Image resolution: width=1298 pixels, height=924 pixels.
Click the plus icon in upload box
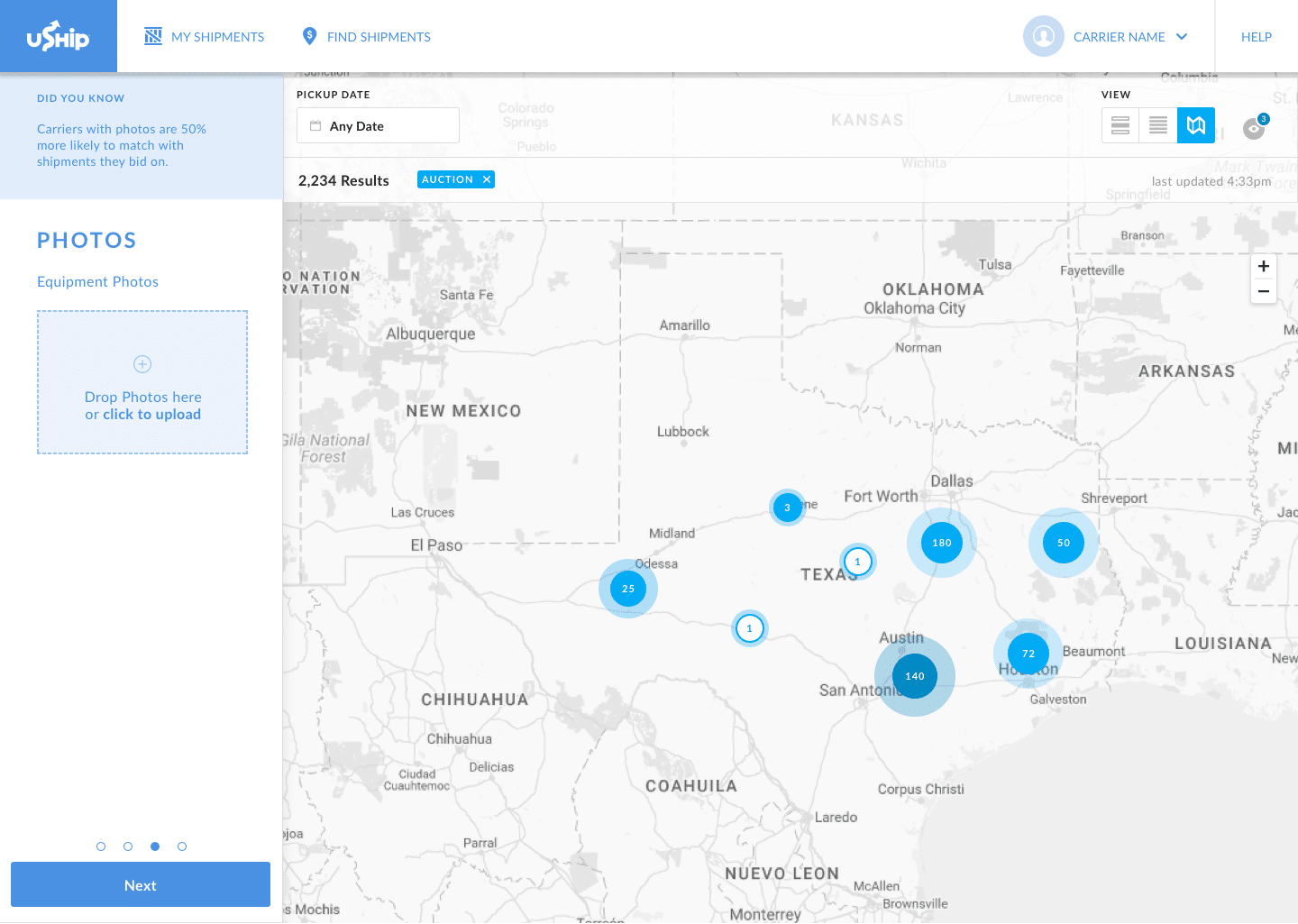pyautogui.click(x=142, y=364)
